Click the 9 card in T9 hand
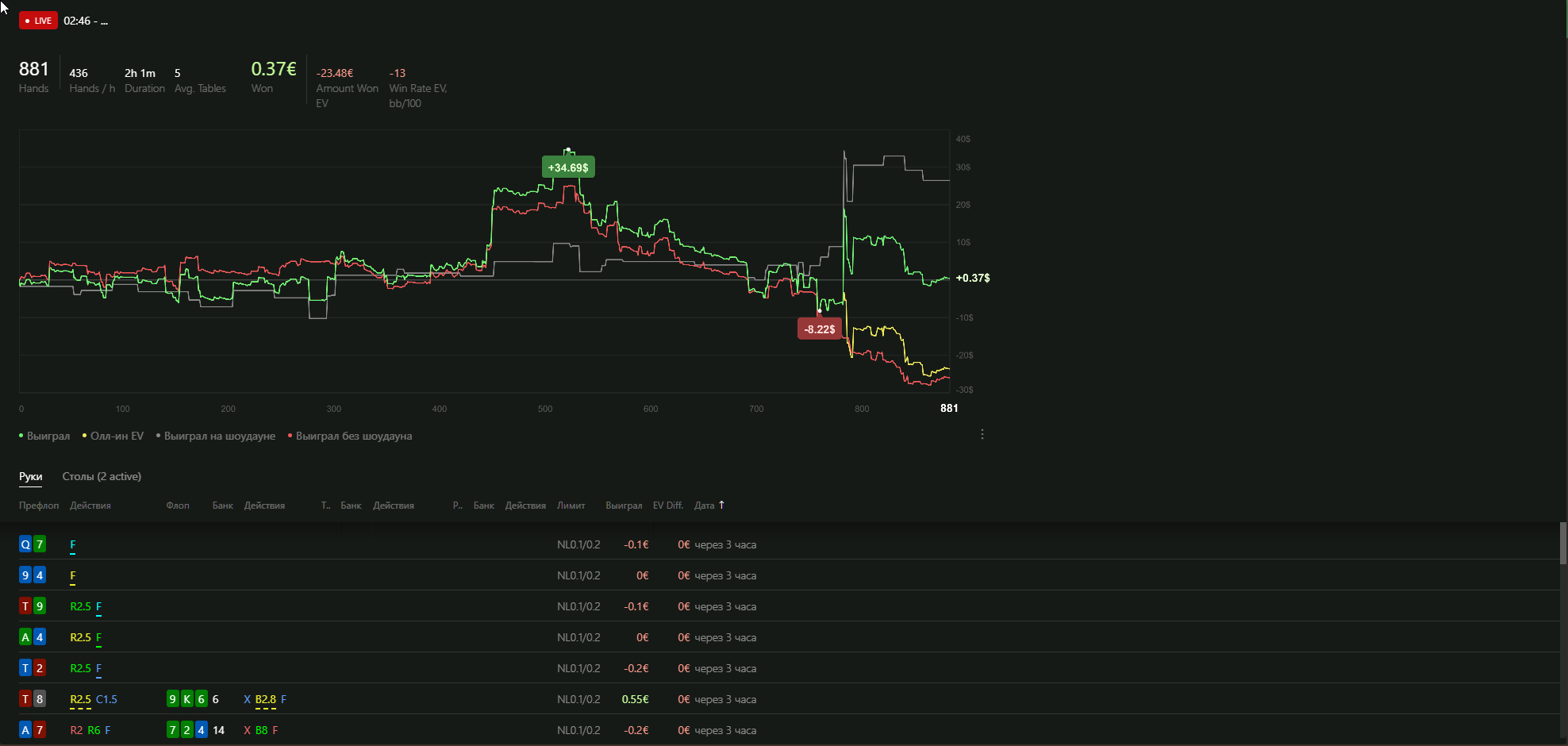Image resolution: width=1568 pixels, height=746 pixels. pyautogui.click(x=40, y=606)
